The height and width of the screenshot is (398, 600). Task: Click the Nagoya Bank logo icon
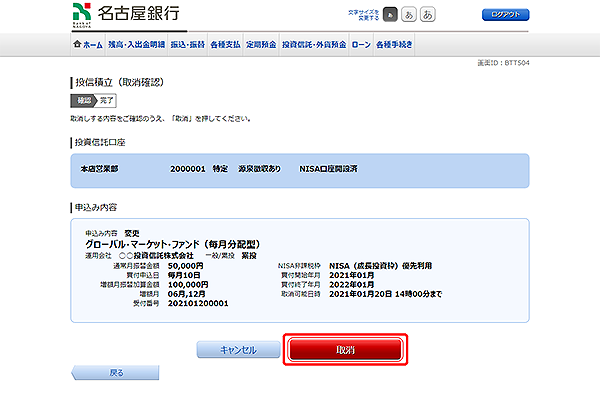click(82, 15)
